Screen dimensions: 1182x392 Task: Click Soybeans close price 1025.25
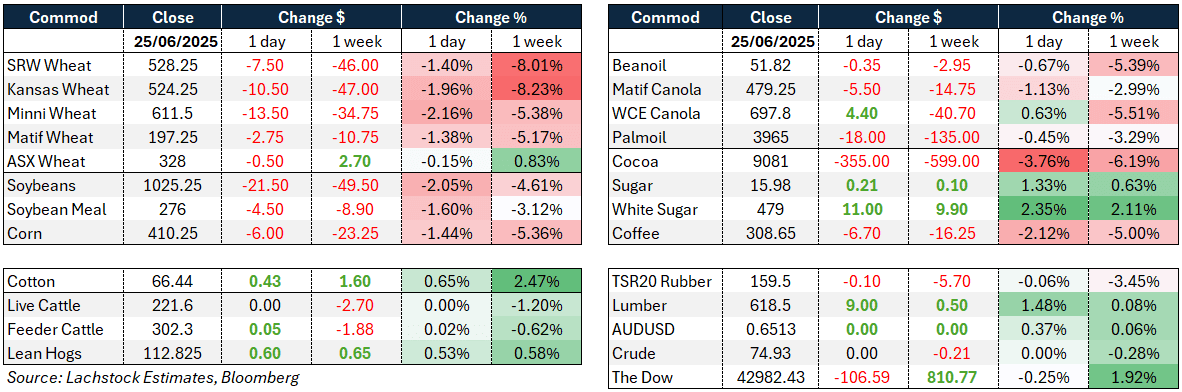[x=174, y=185]
